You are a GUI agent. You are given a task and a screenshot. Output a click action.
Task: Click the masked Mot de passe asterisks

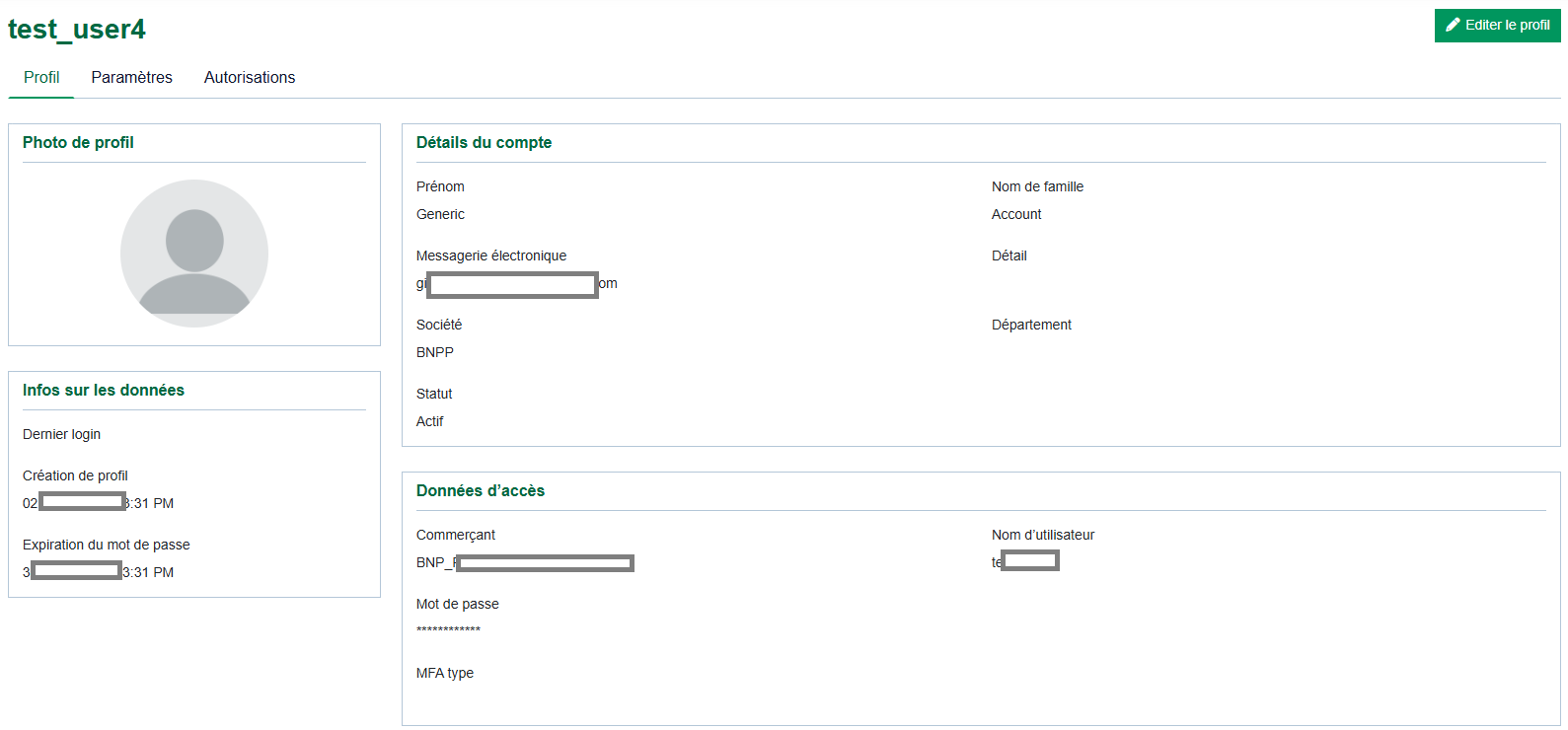pyautogui.click(x=448, y=629)
